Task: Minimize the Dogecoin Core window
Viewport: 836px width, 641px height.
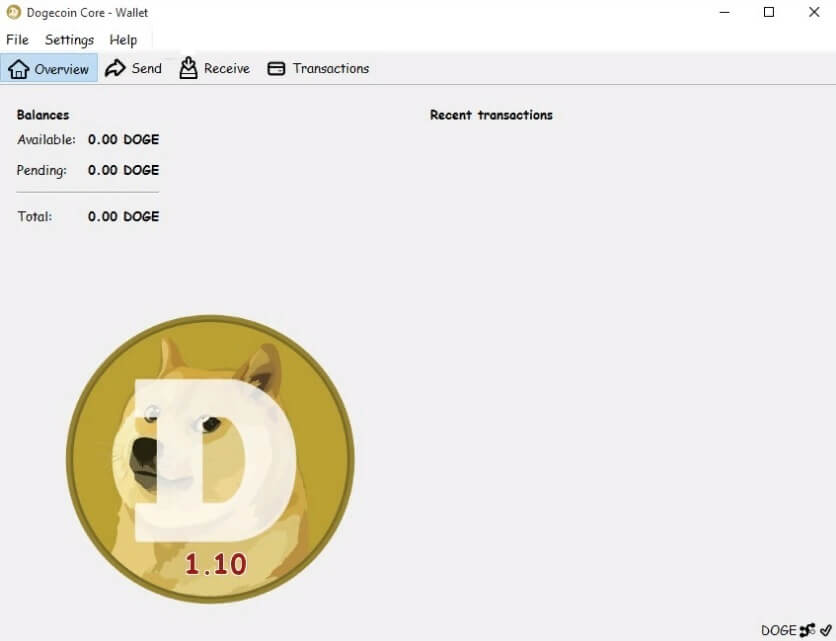Action: [x=725, y=12]
